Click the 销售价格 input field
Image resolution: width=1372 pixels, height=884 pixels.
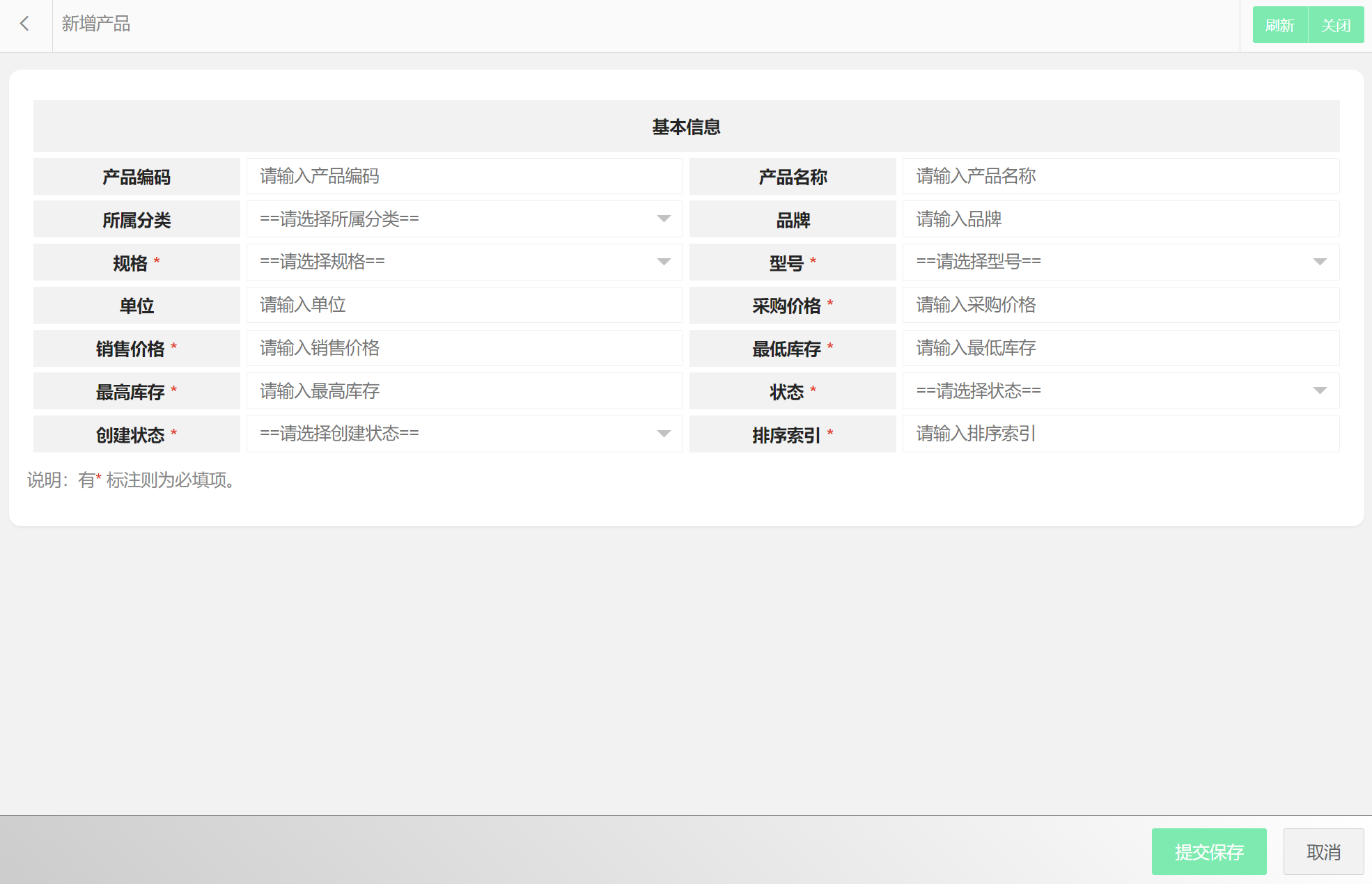coord(464,349)
